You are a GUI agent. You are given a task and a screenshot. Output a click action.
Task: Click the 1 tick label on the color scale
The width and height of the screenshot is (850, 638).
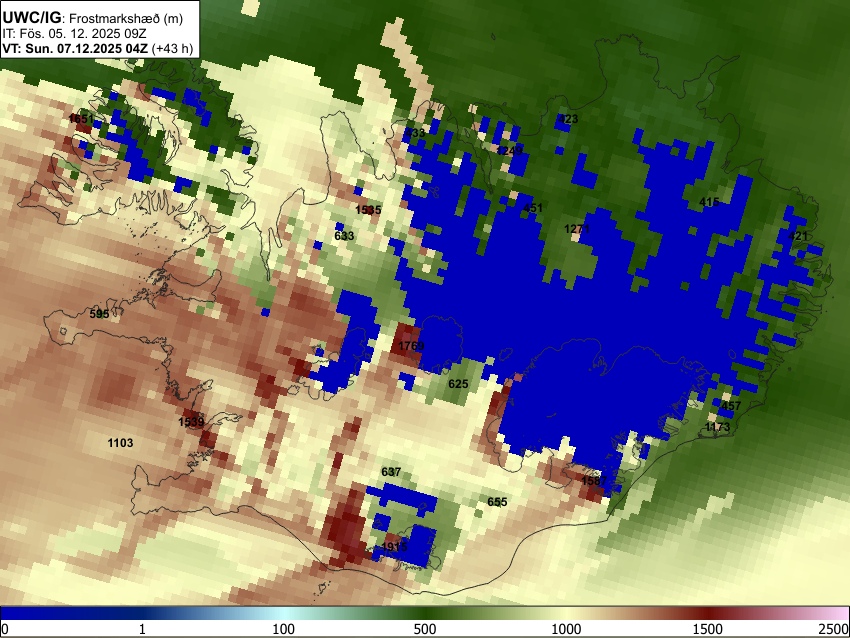click(x=142, y=629)
